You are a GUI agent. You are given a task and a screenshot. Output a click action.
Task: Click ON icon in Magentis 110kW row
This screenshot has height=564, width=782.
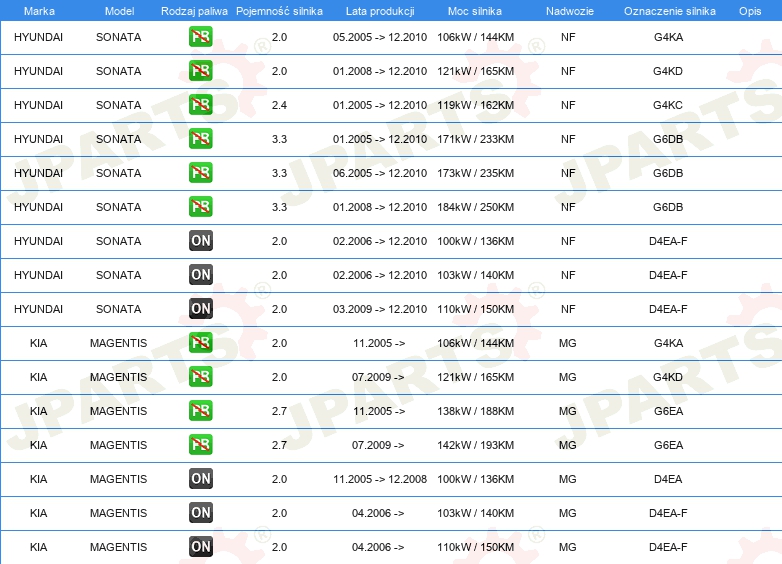(200, 547)
